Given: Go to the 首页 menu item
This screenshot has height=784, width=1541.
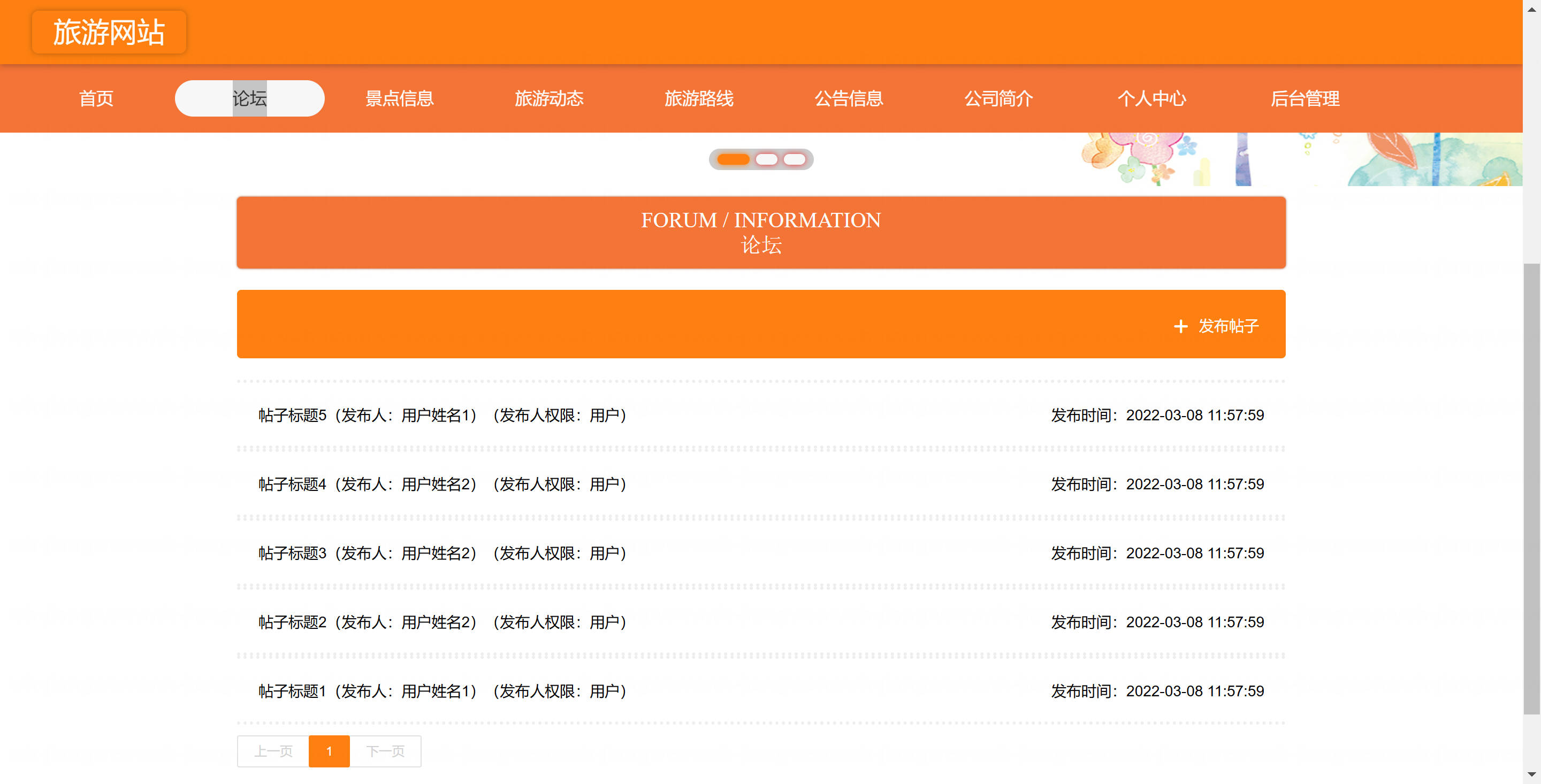Looking at the screenshot, I should pos(96,99).
